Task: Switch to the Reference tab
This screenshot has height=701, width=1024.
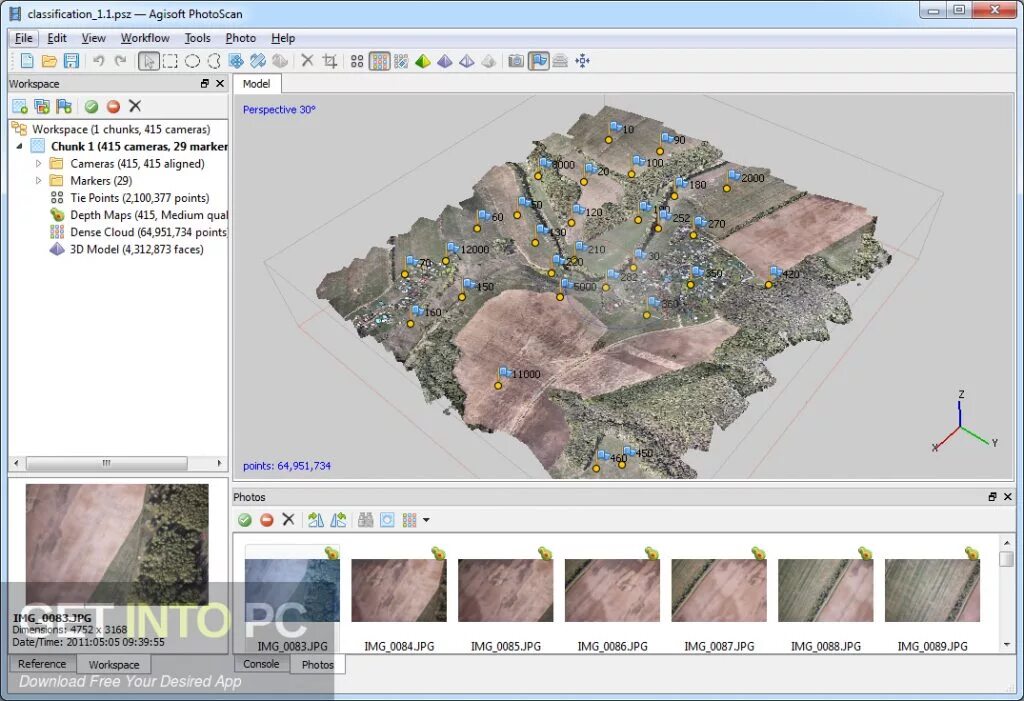Action: click(42, 664)
